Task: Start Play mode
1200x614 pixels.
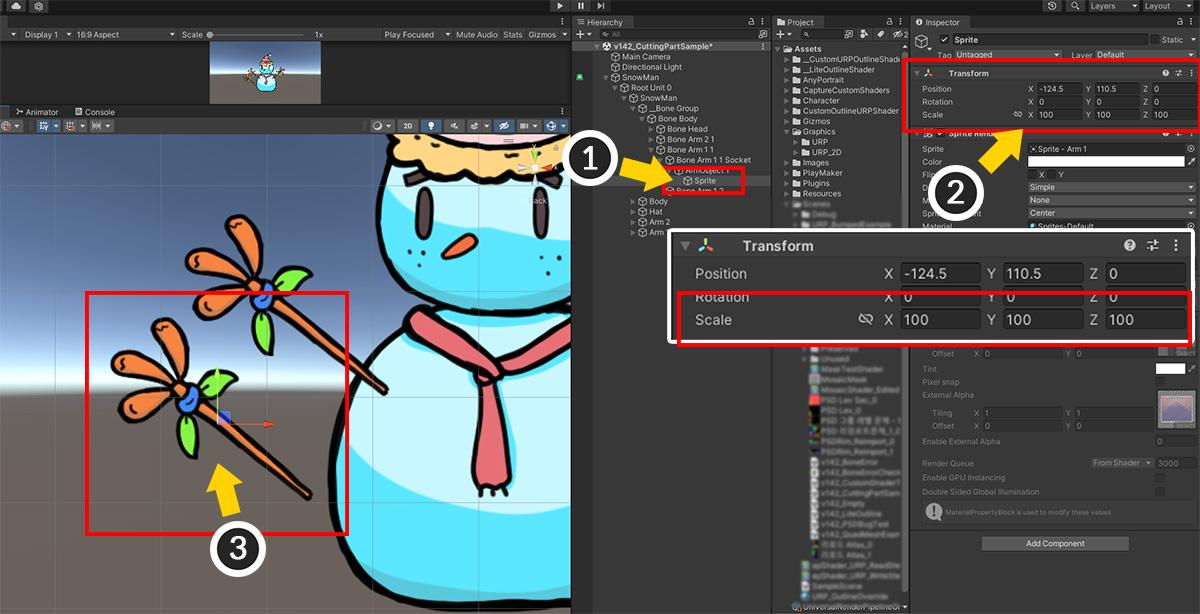Action: click(562, 6)
